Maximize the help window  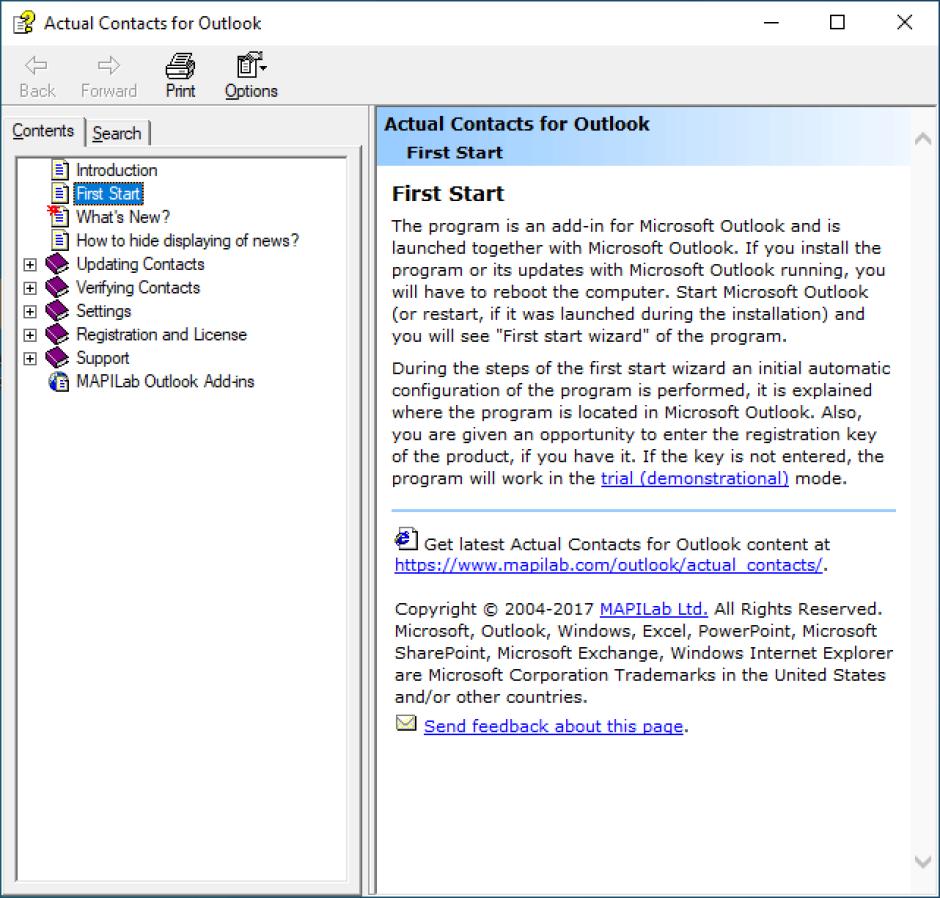(x=837, y=23)
